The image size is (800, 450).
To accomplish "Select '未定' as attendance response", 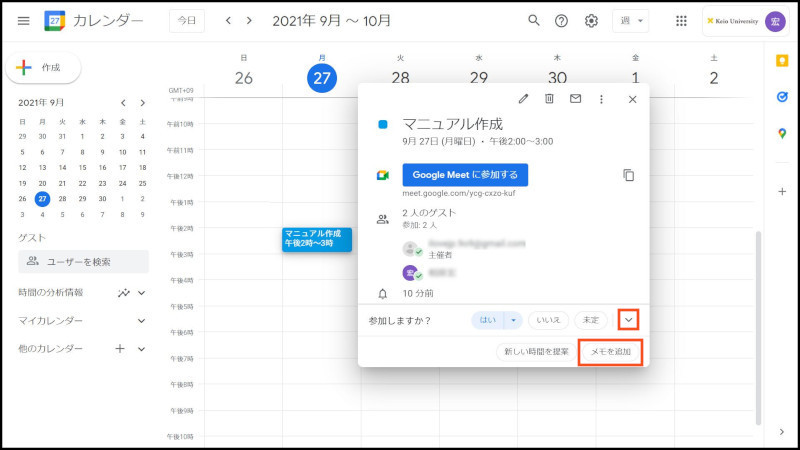I will pyautogui.click(x=590, y=320).
